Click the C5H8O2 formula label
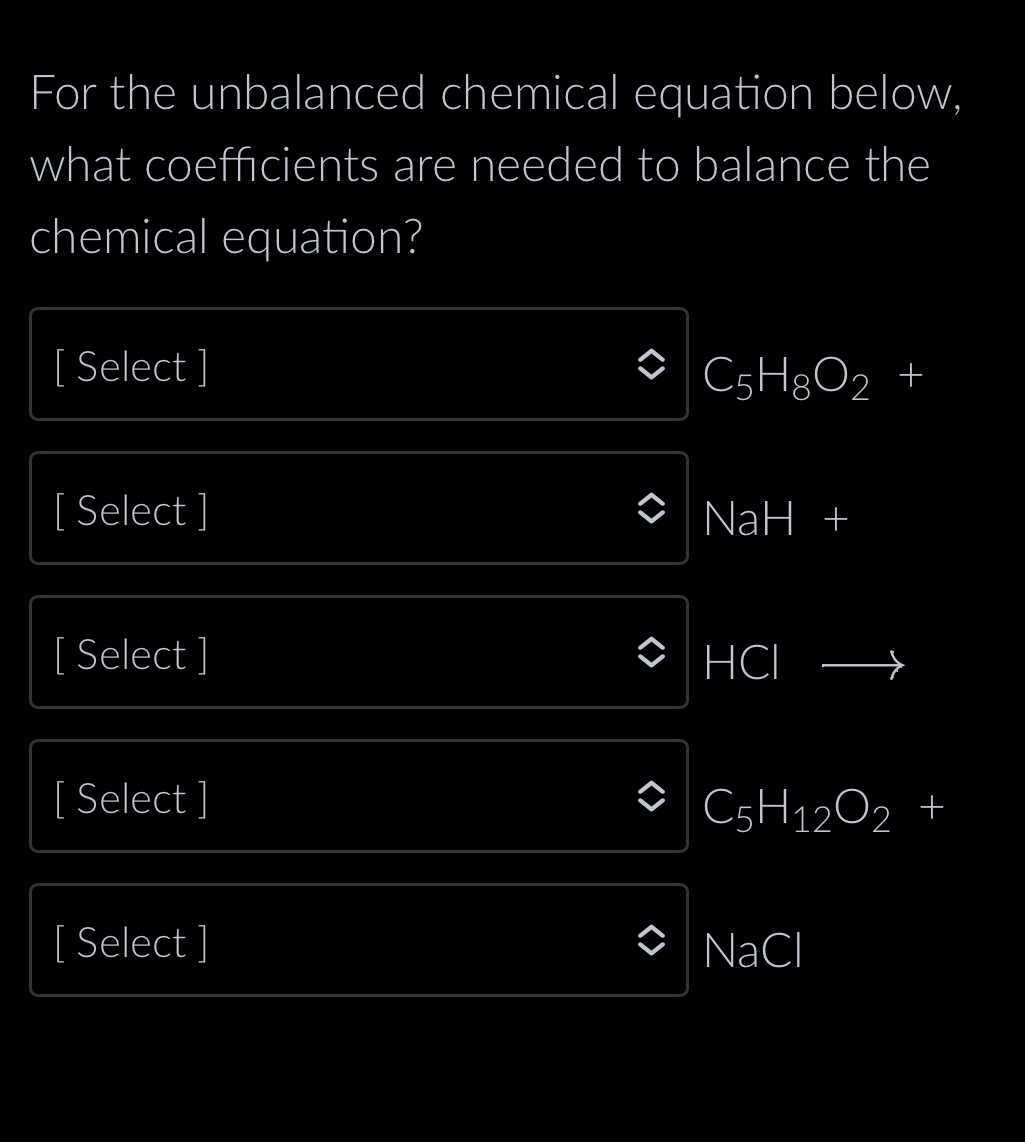This screenshot has height=1142, width=1025. pos(786,377)
